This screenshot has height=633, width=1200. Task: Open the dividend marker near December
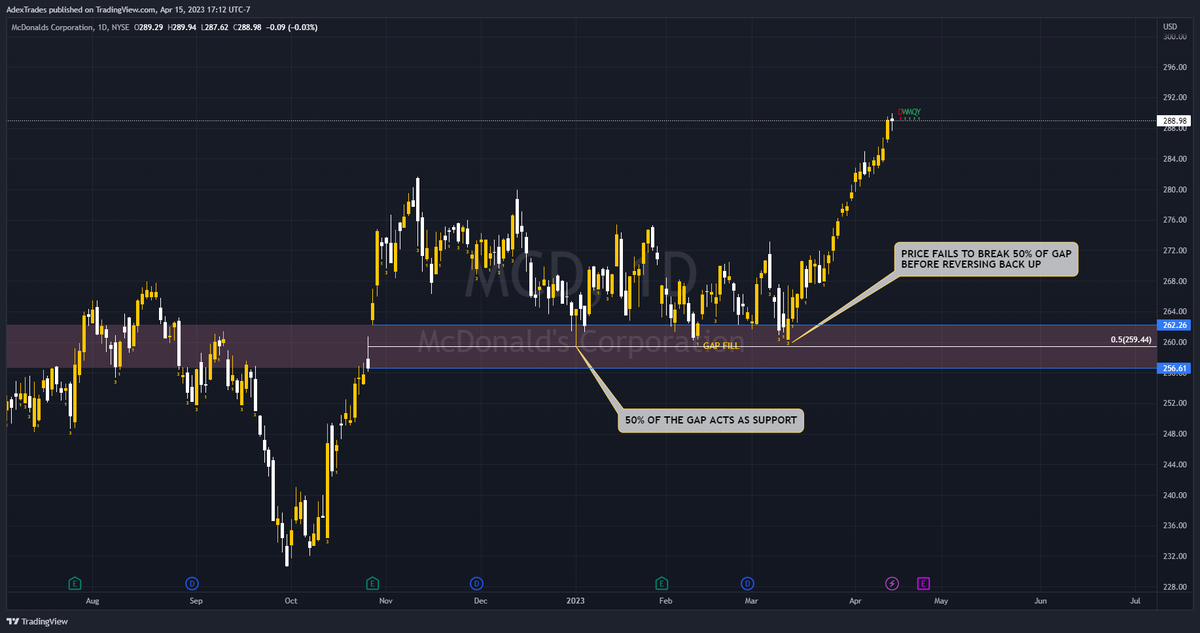(476, 583)
